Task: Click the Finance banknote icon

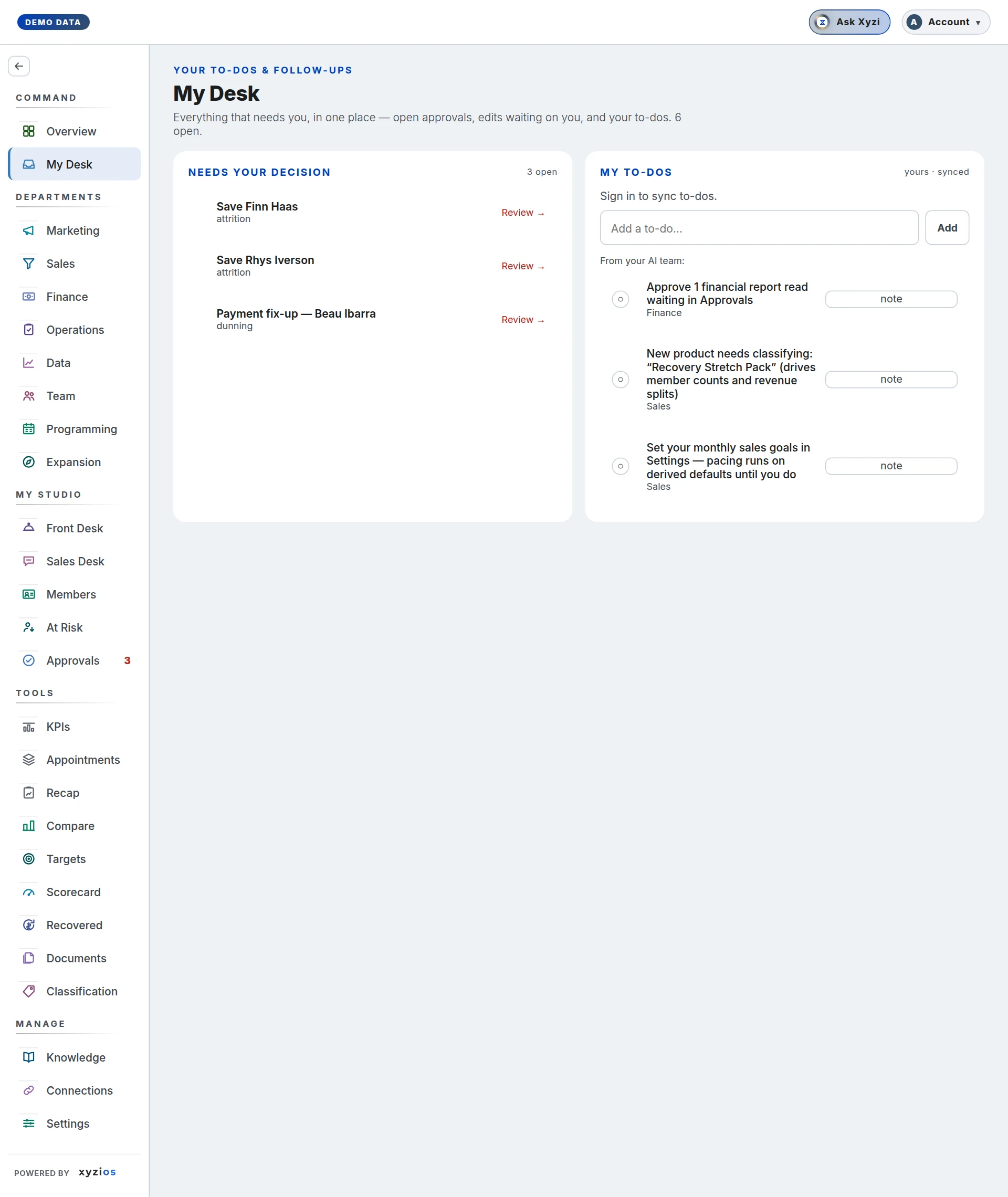Action: click(x=28, y=297)
